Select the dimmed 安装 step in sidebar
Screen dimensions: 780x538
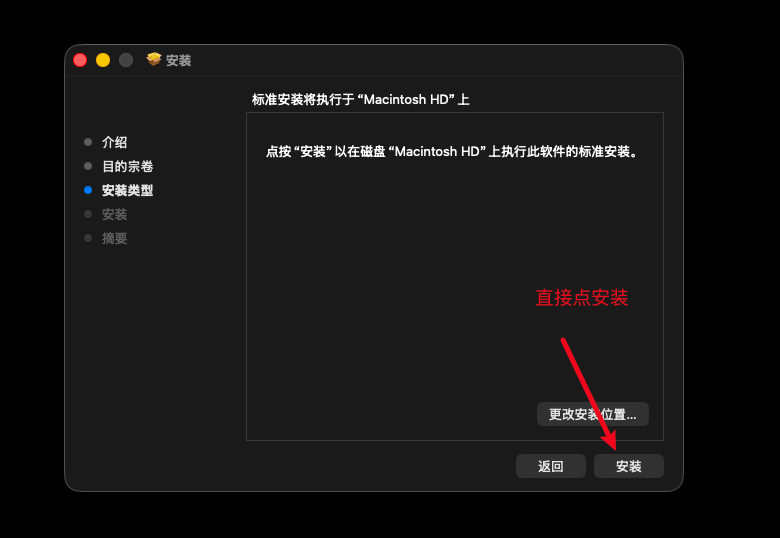(114, 214)
